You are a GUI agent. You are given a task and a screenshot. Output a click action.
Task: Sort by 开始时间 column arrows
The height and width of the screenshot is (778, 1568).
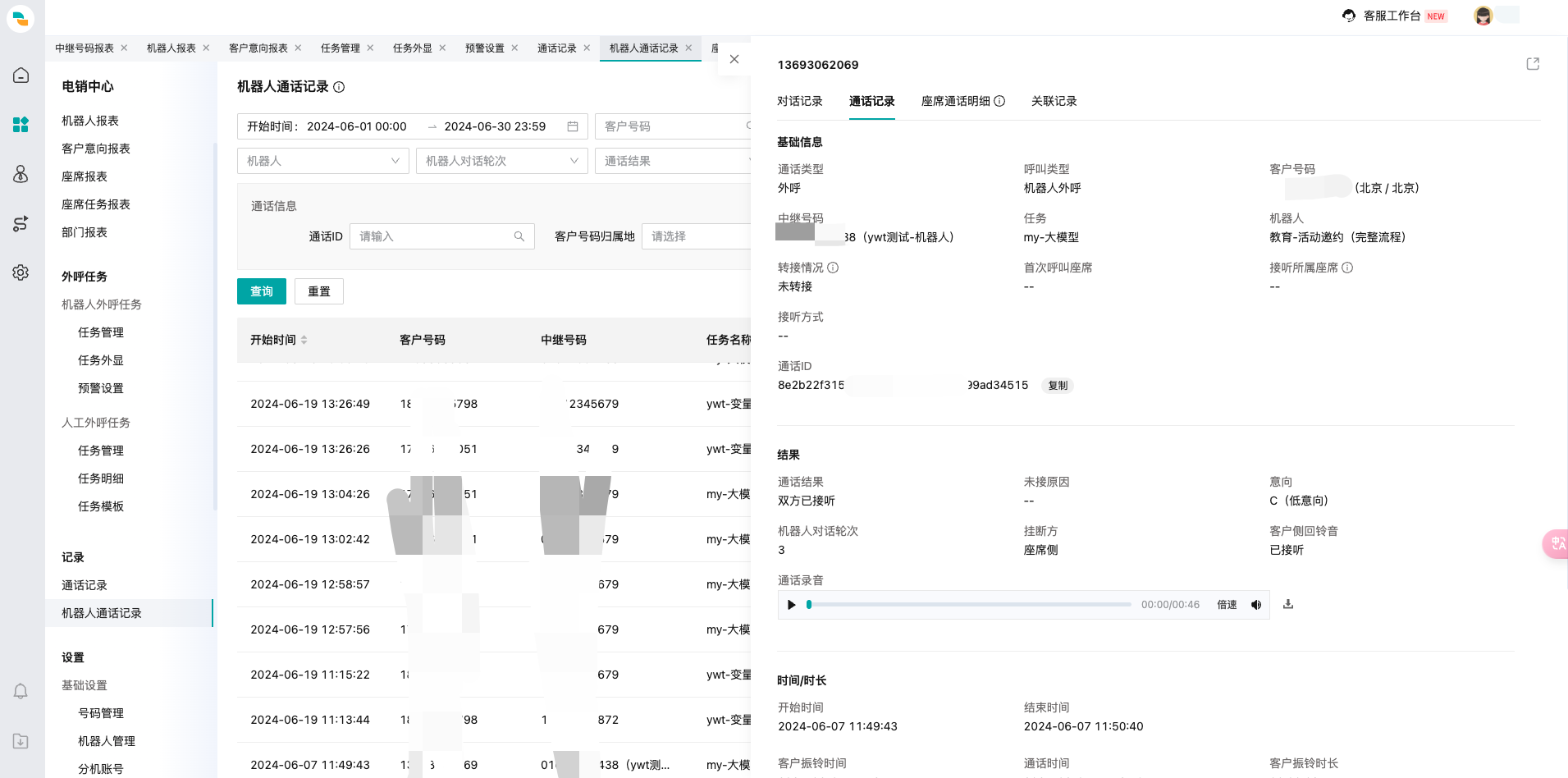(304, 340)
